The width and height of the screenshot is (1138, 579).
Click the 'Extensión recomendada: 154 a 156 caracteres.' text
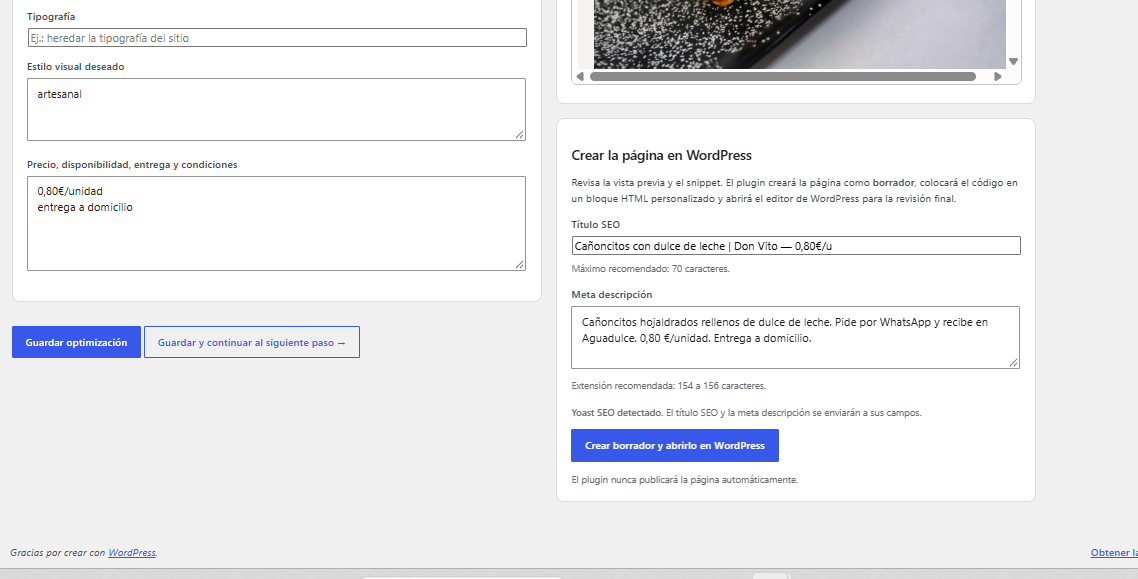pos(668,385)
